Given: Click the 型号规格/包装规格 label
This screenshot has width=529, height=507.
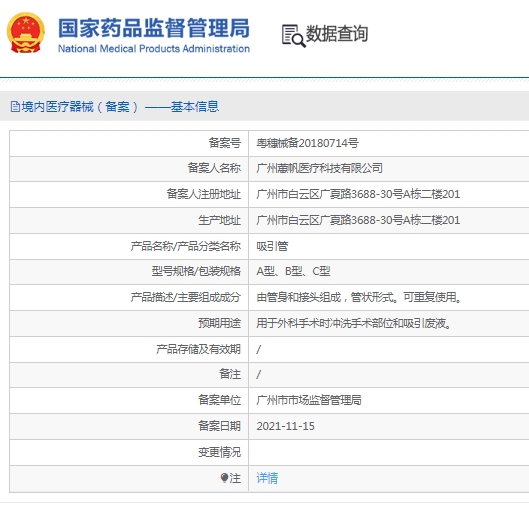Looking at the screenshot, I should click(196, 271).
